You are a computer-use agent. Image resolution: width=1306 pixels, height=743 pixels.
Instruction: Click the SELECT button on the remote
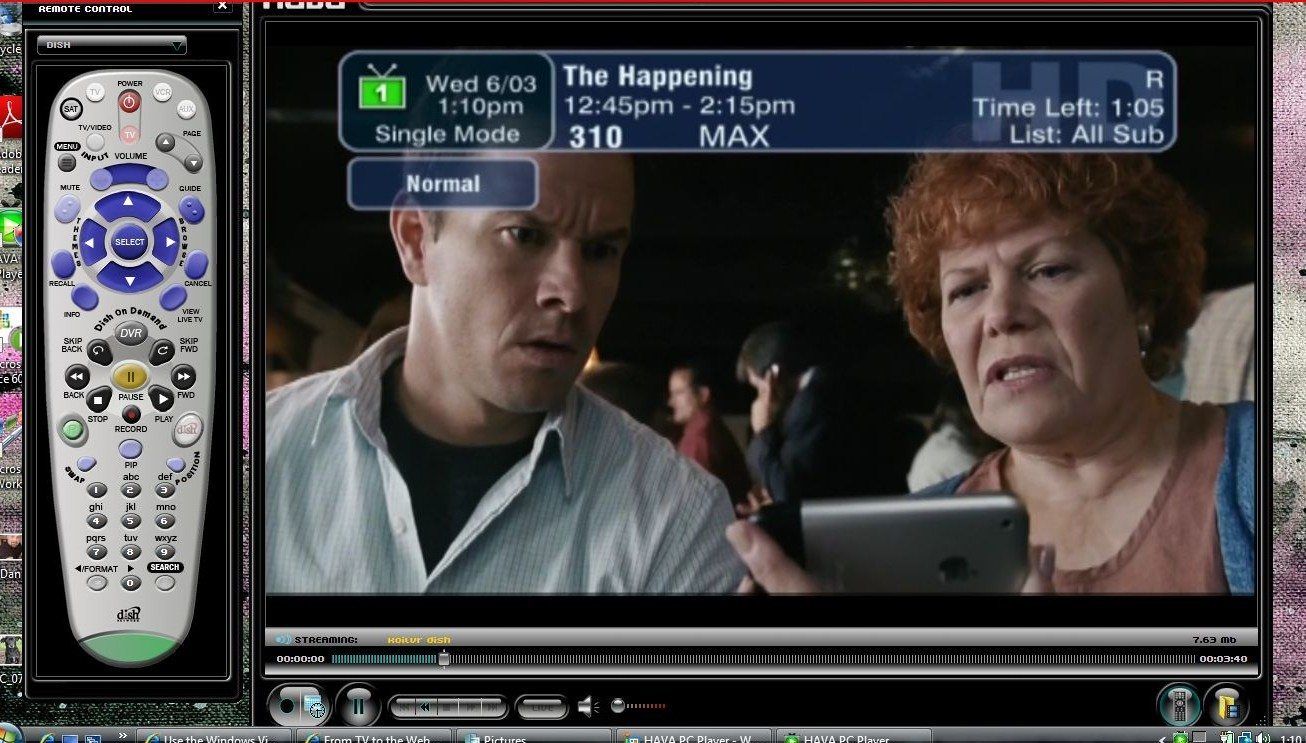[x=129, y=242]
